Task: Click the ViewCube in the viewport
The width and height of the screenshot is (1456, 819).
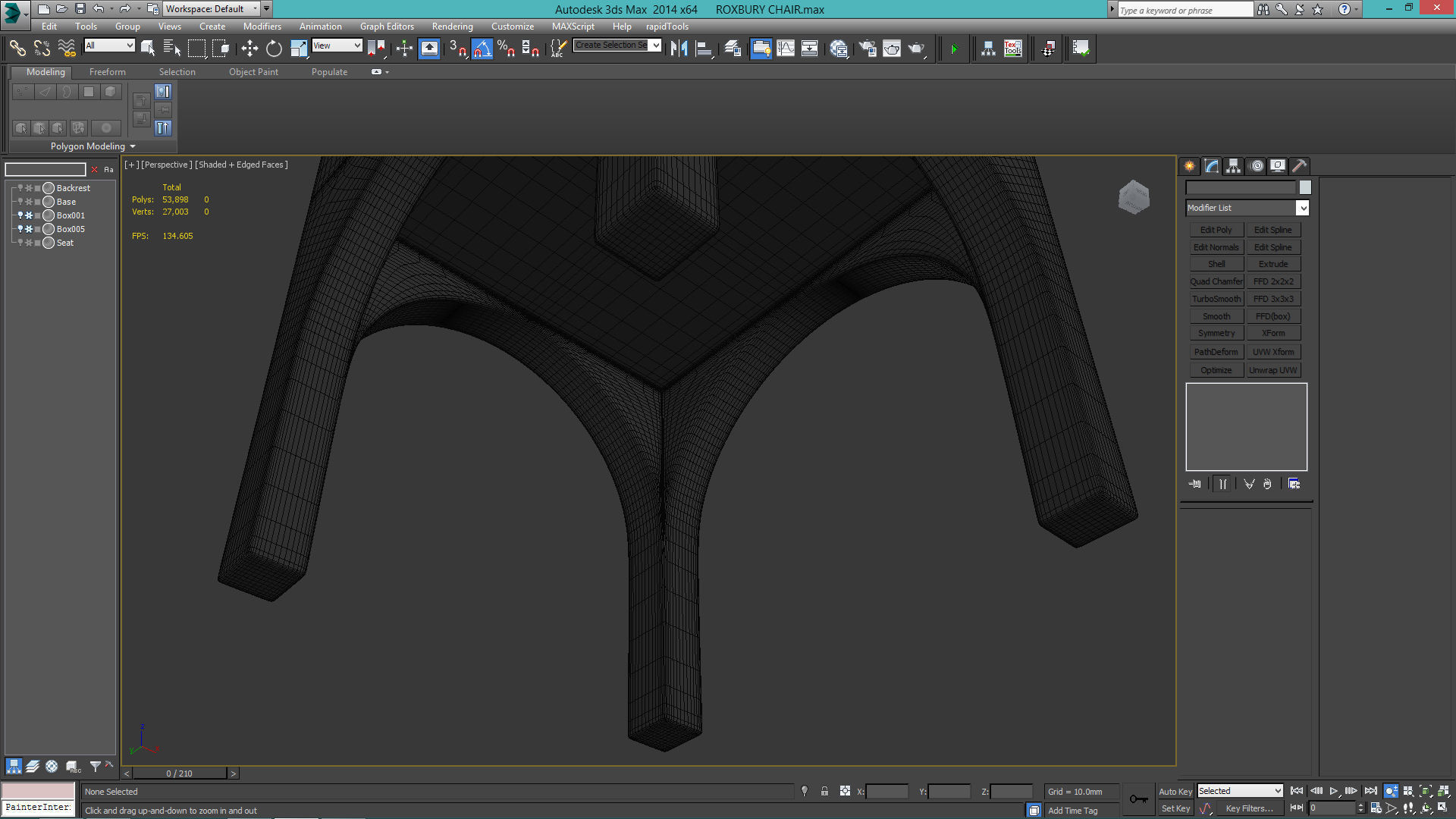Action: click(1134, 197)
